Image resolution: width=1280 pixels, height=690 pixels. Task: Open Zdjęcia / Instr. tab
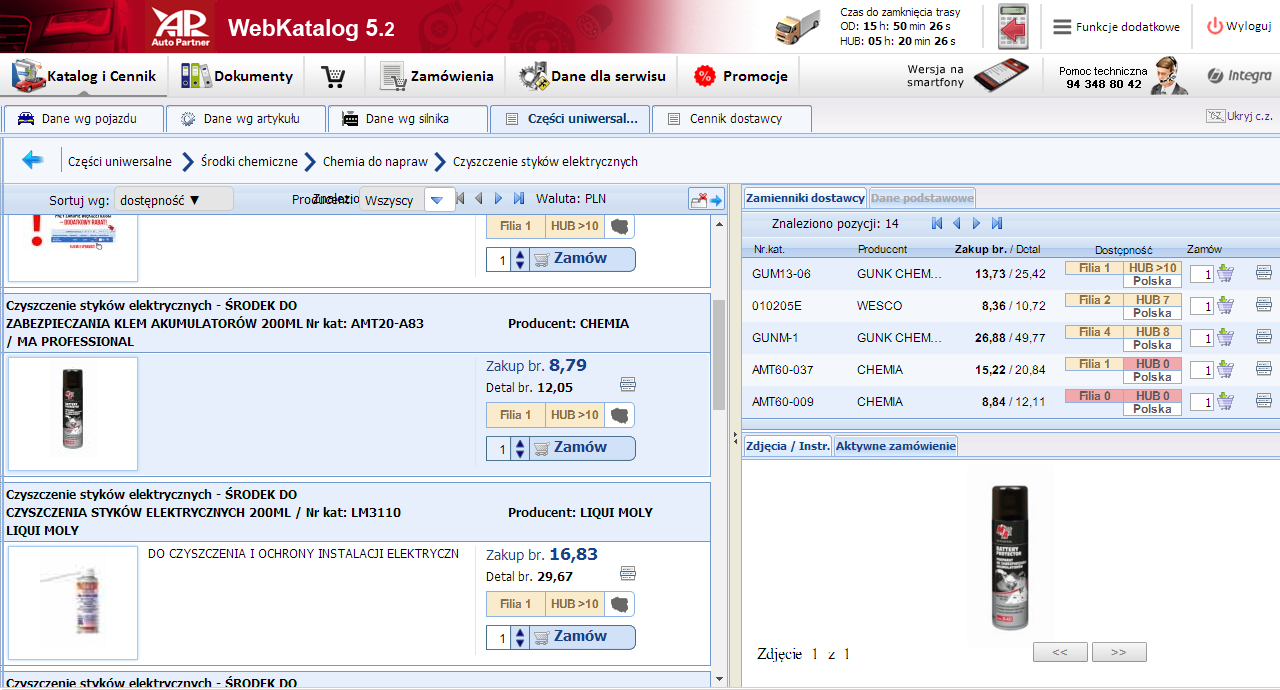click(x=787, y=446)
